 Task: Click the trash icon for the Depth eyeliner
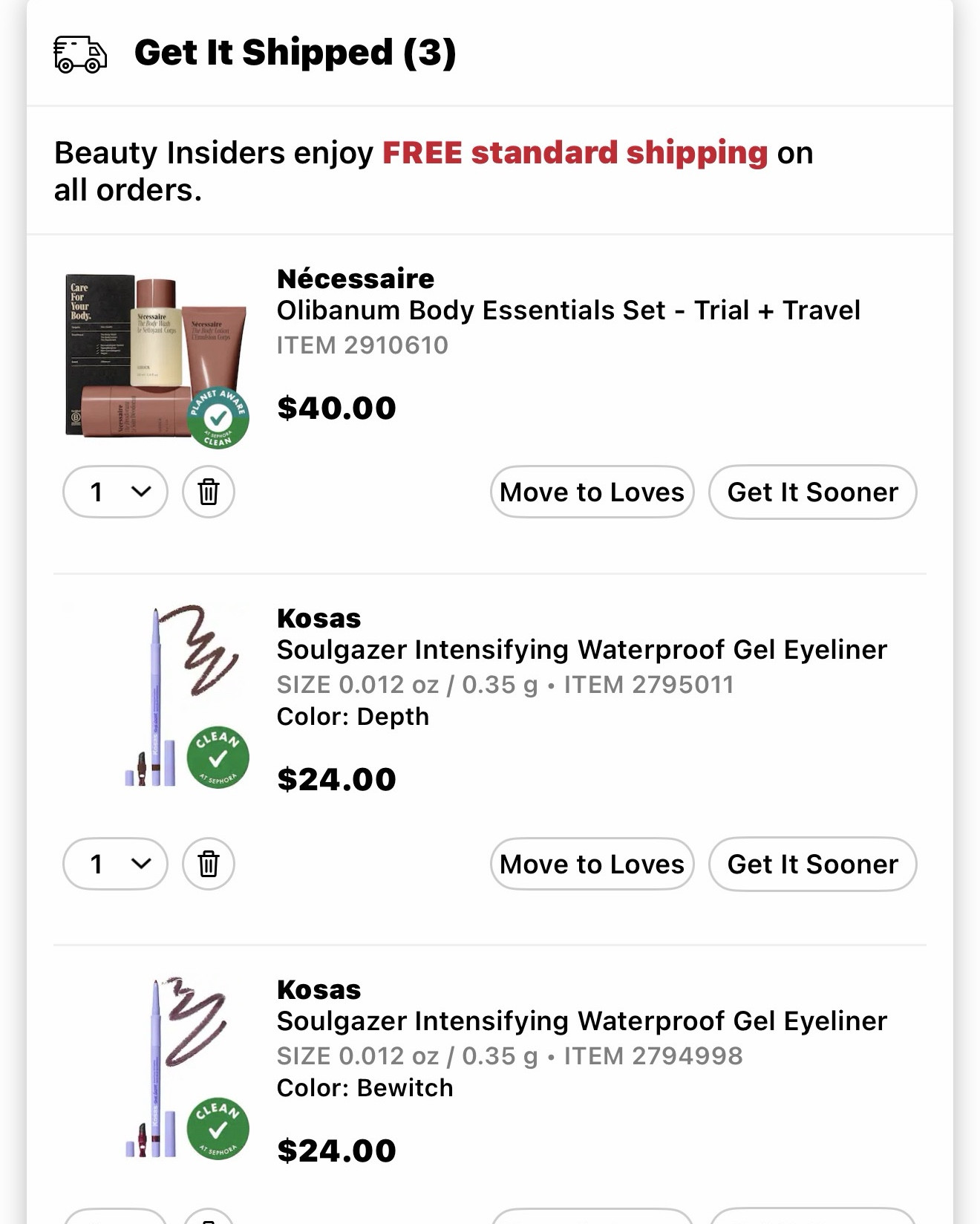click(x=208, y=864)
